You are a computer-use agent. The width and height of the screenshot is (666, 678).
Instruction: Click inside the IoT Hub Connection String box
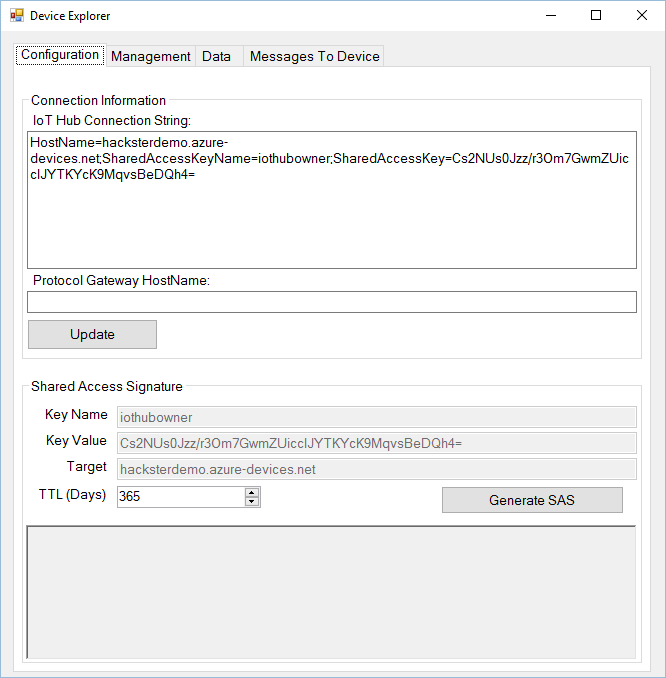coord(332,200)
